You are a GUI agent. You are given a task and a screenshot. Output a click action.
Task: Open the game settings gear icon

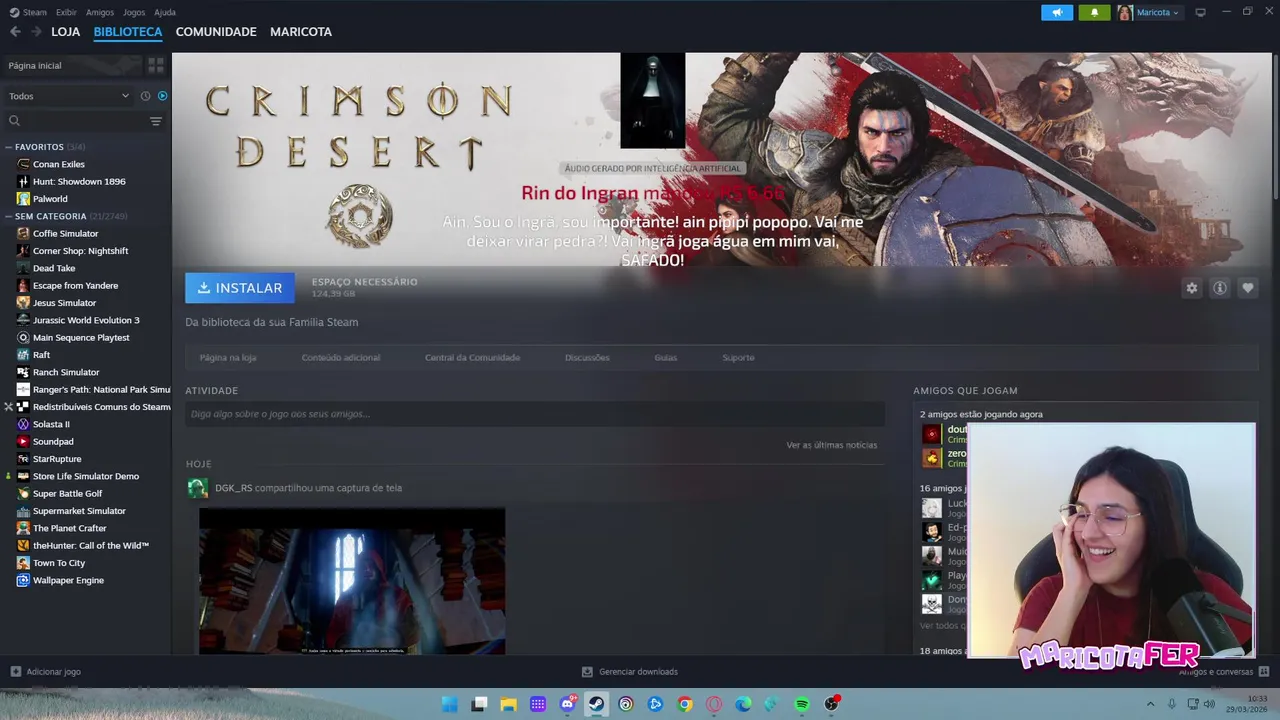[x=1192, y=288]
